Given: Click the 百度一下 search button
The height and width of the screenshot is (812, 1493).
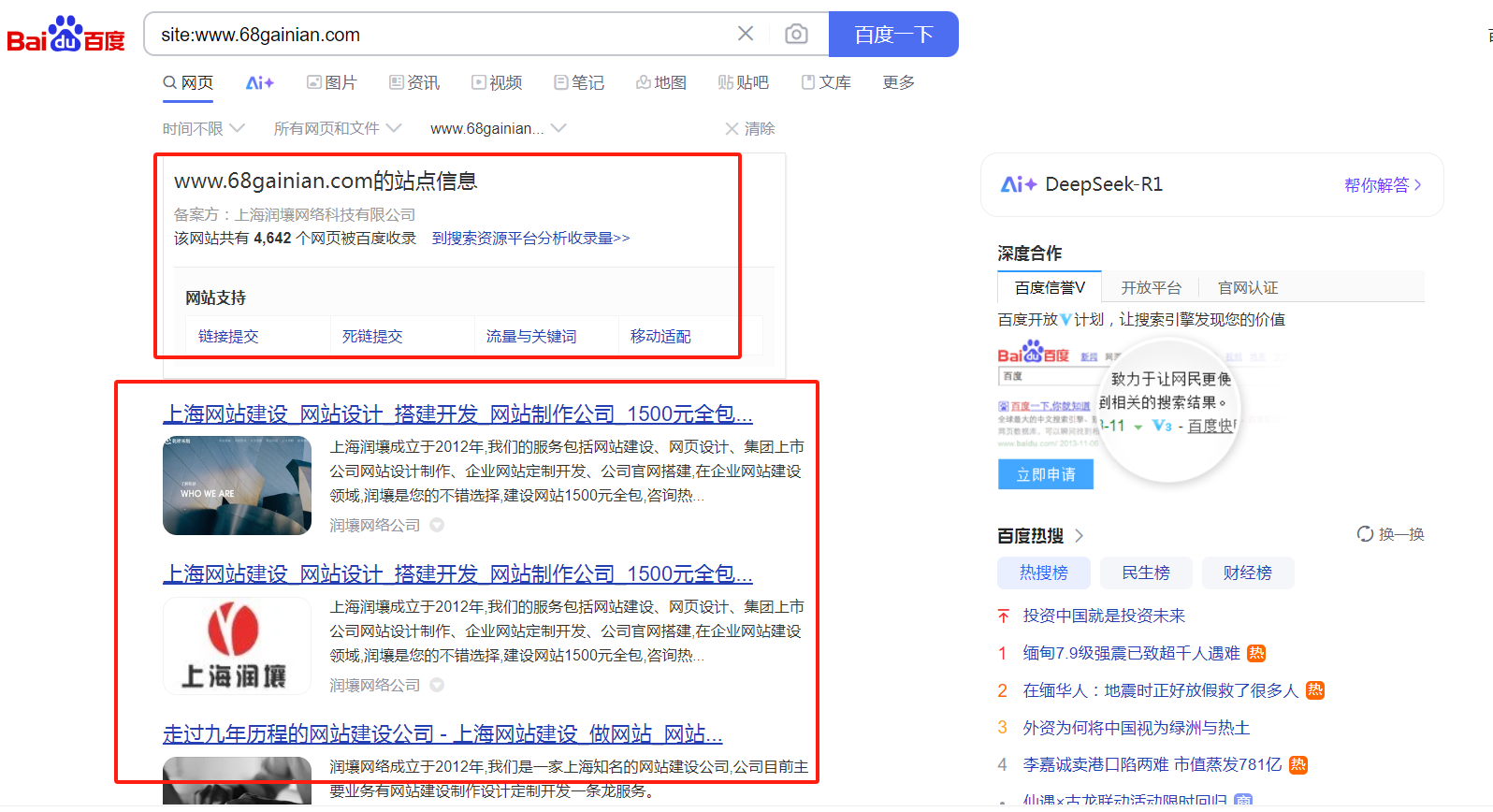Looking at the screenshot, I should pos(893,35).
